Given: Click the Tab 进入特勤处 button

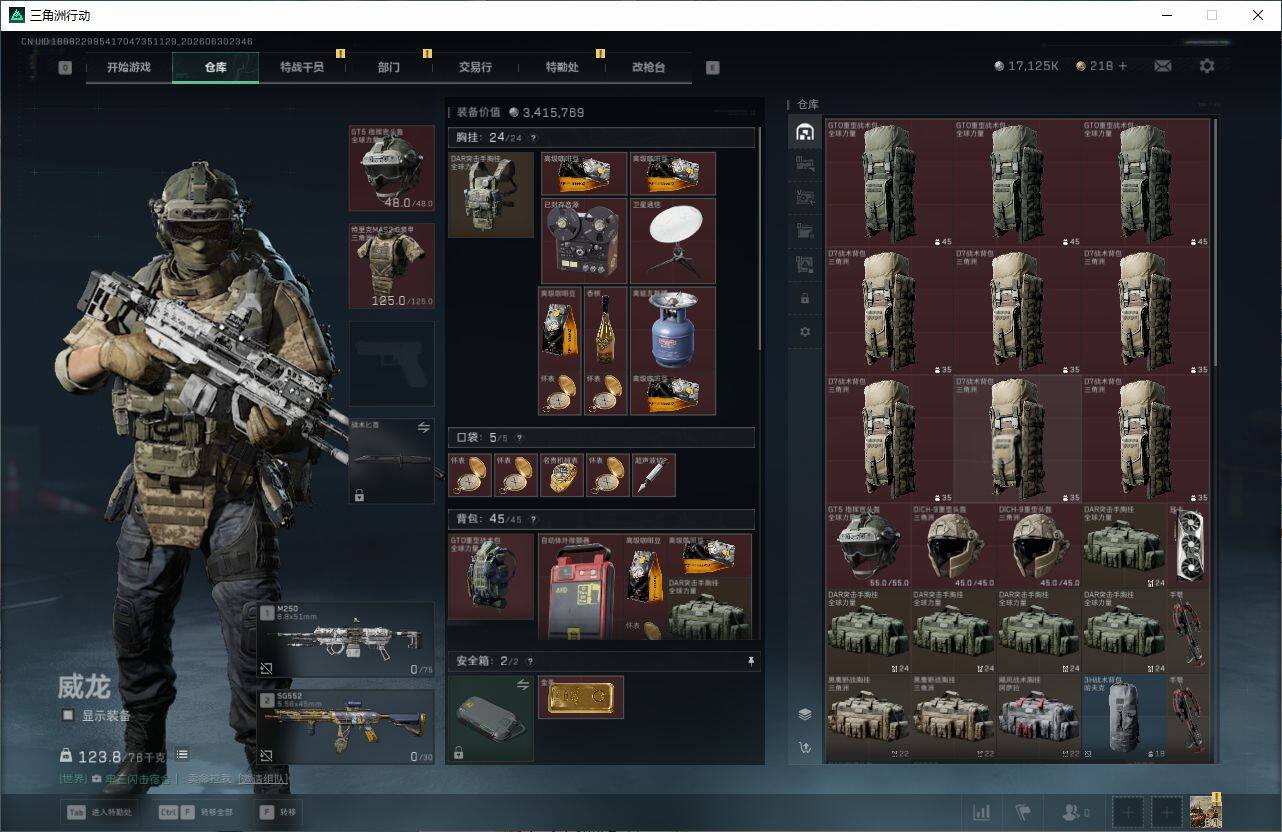Looking at the screenshot, I should click(99, 812).
